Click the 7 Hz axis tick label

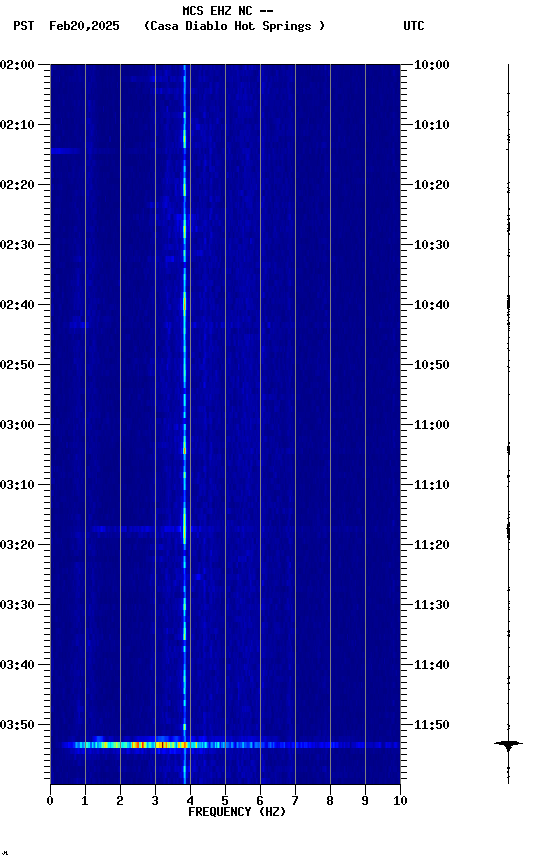(x=295, y=801)
